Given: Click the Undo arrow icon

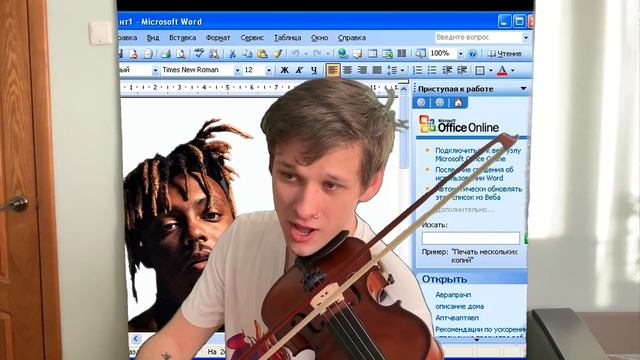Looking at the screenshot, I should [296, 53].
